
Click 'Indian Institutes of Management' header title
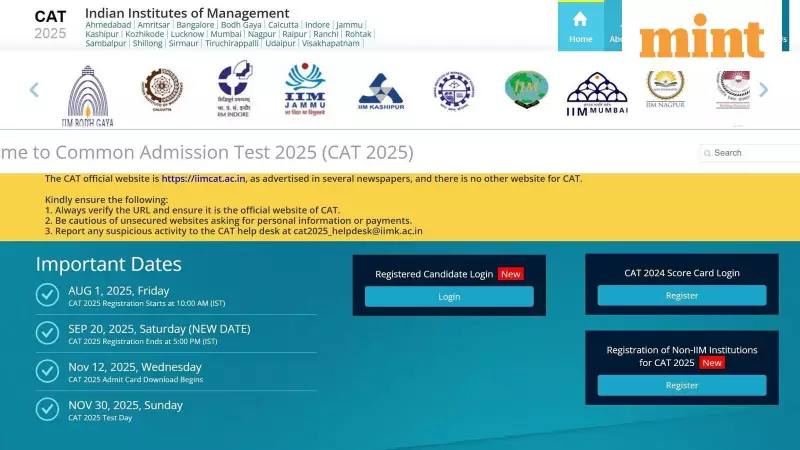[x=187, y=13]
